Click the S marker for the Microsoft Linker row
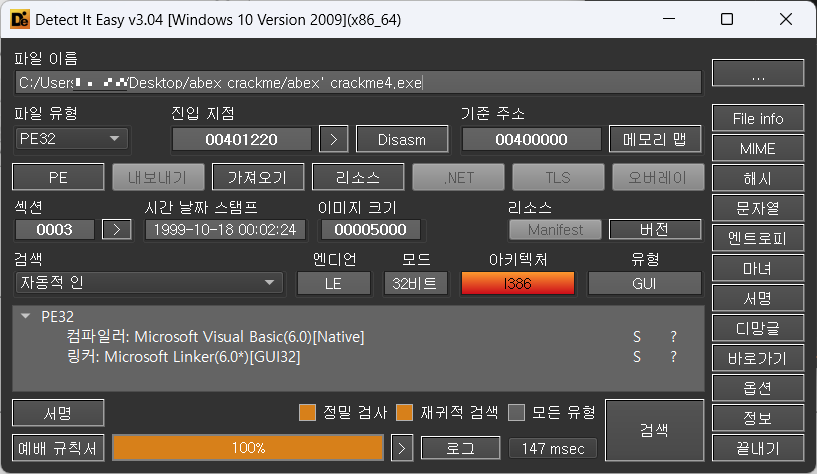Image resolution: width=817 pixels, height=474 pixels. [x=637, y=357]
